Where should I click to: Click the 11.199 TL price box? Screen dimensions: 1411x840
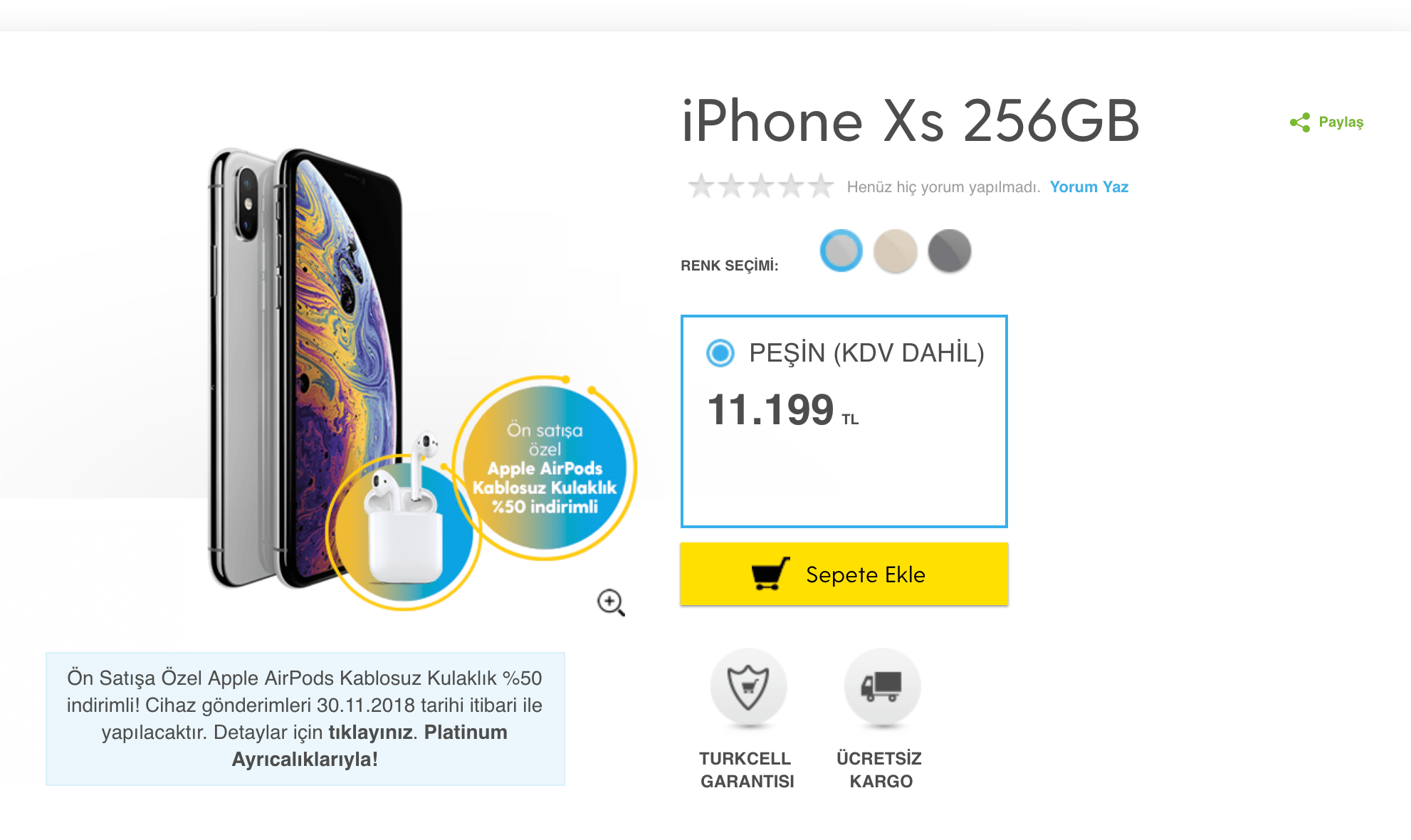point(844,421)
